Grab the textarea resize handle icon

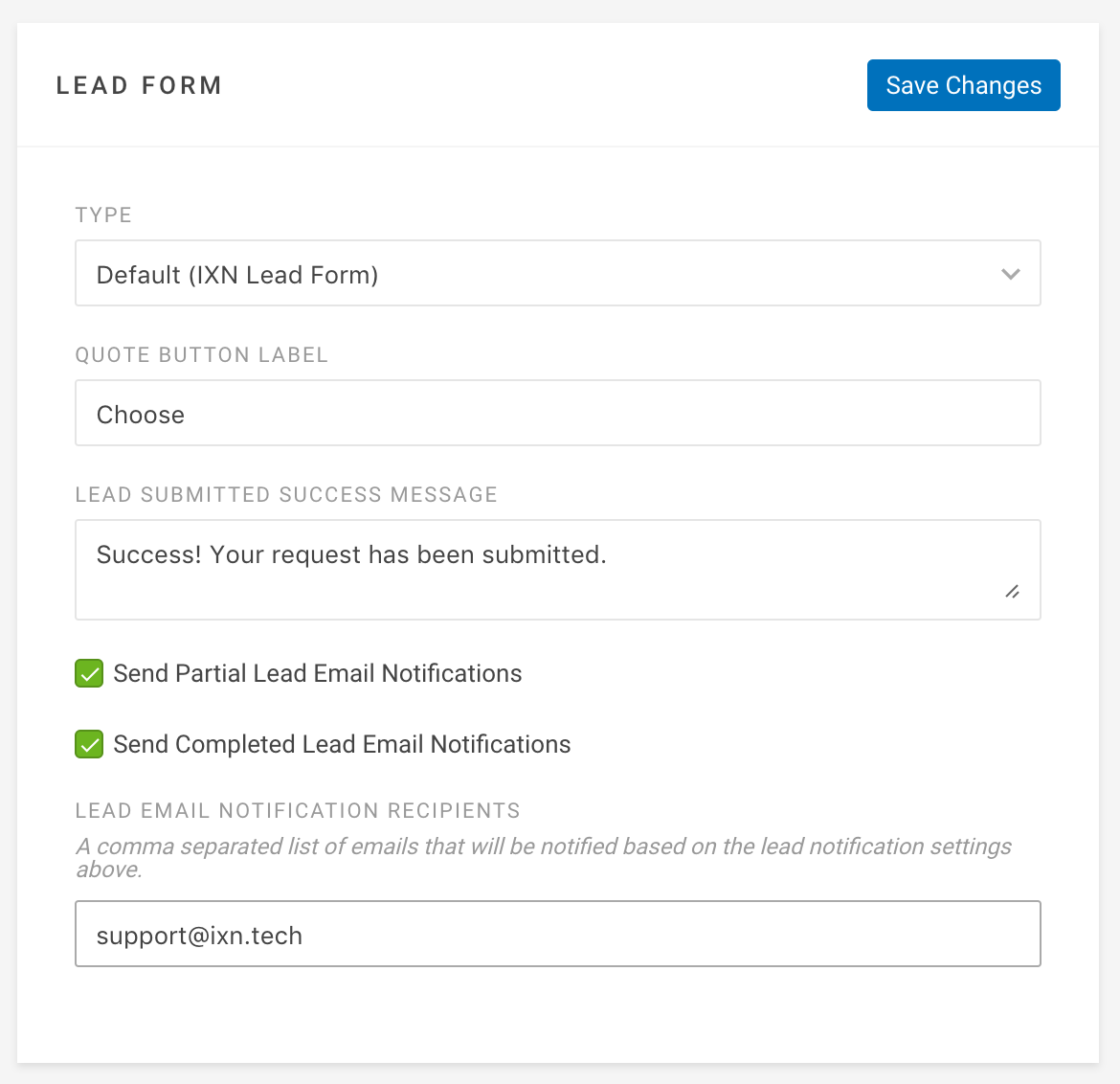pyautogui.click(x=1012, y=592)
